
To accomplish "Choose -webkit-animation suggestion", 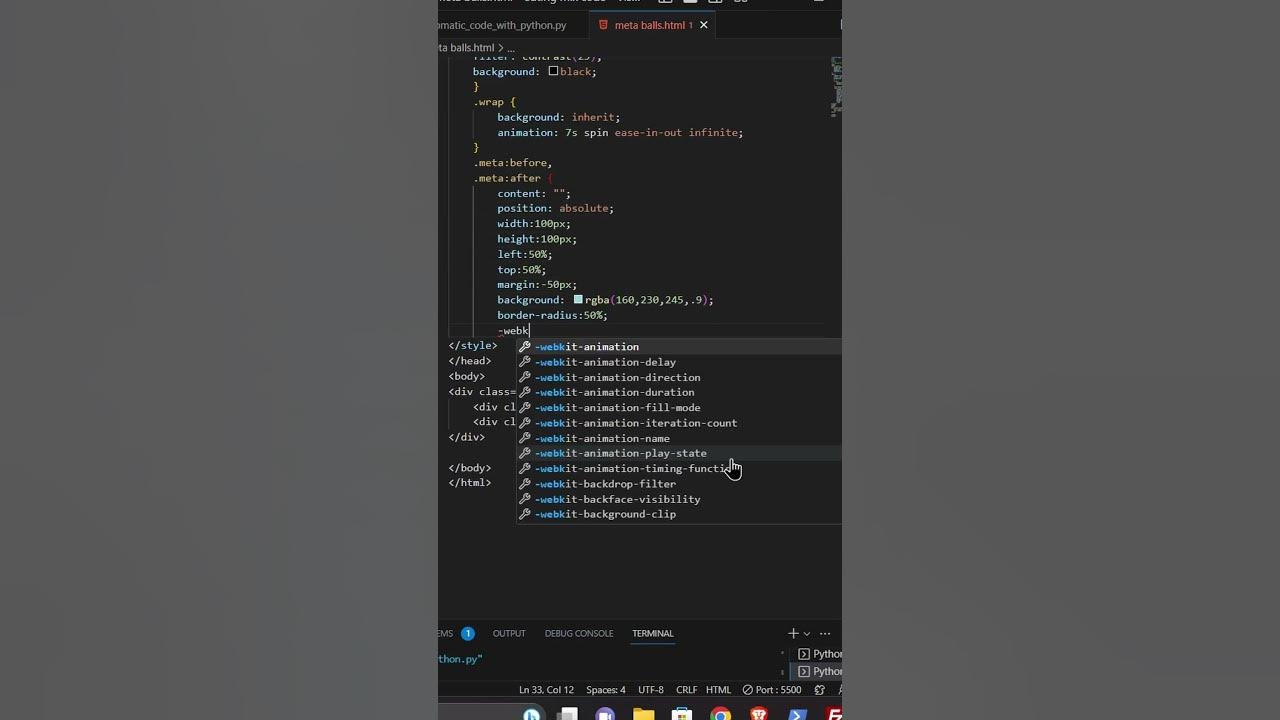I will click(x=679, y=347).
